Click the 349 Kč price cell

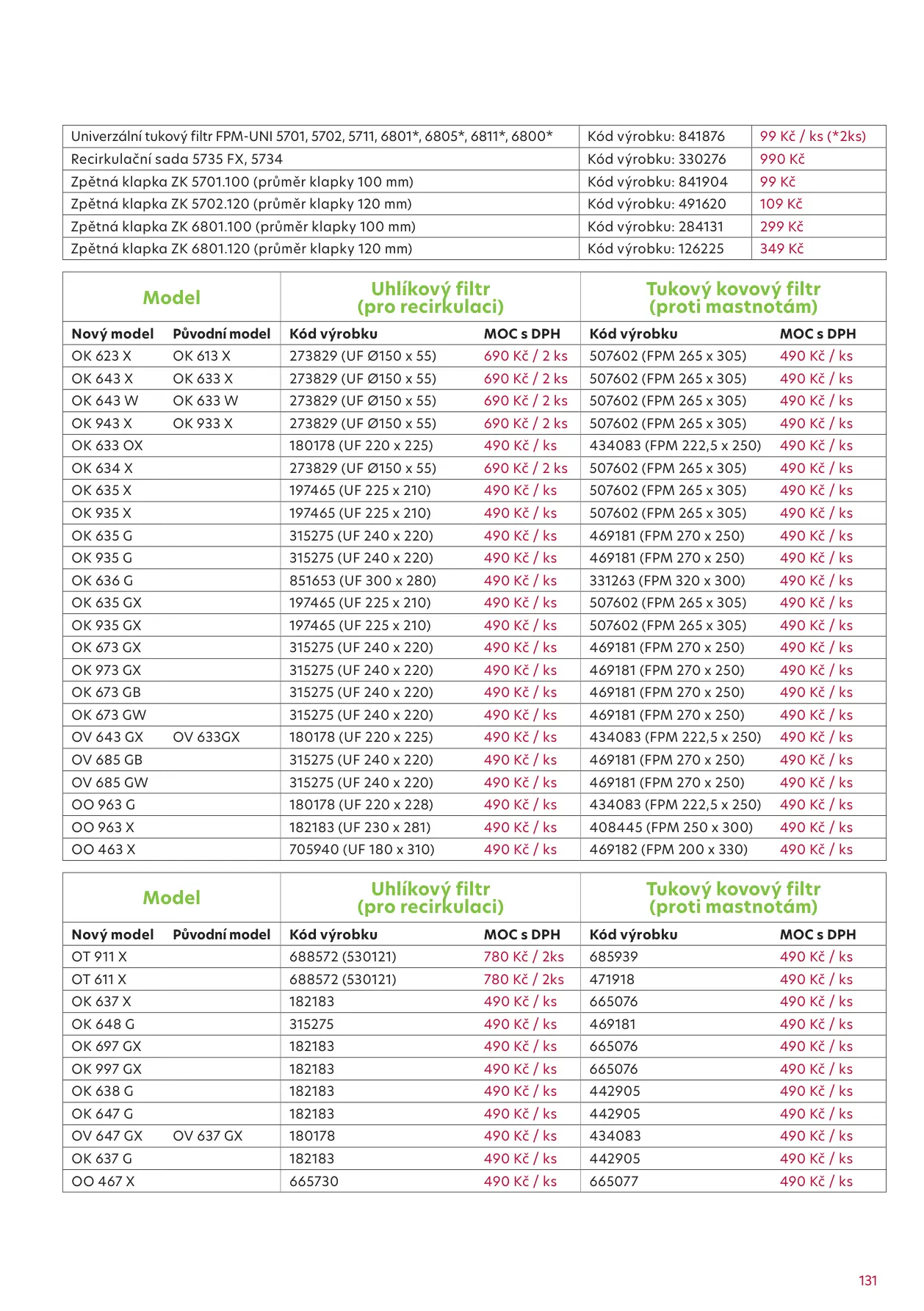tap(782, 249)
